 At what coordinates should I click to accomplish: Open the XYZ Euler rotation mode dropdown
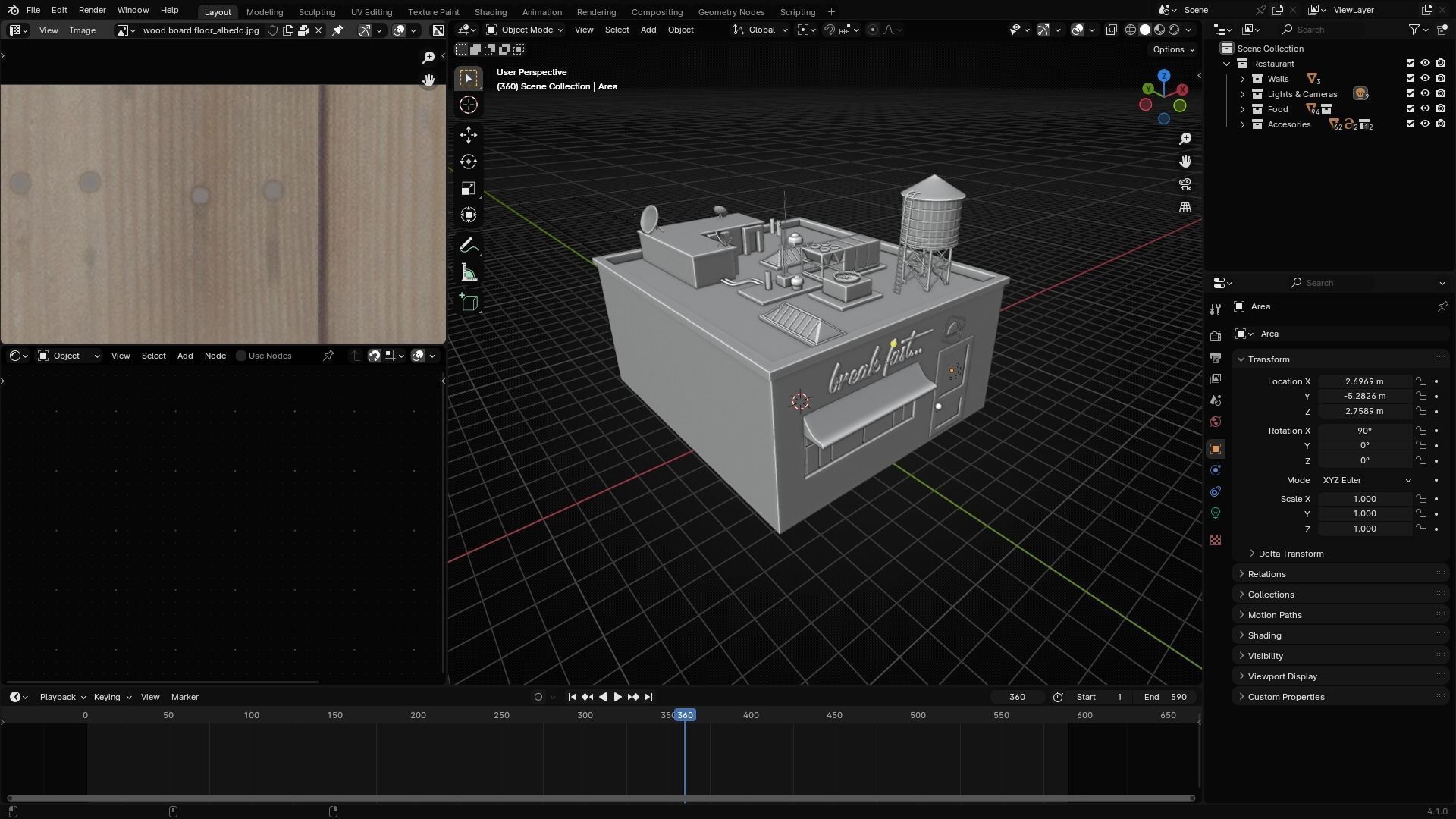[1366, 480]
